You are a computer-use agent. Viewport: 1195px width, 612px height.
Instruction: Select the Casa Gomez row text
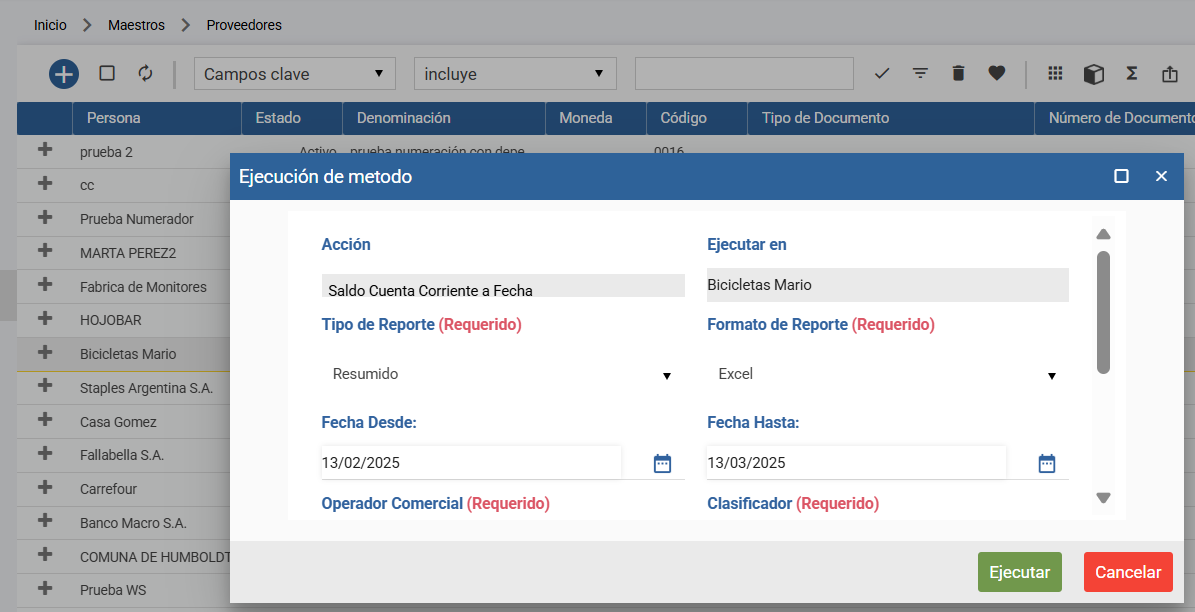[118, 421]
